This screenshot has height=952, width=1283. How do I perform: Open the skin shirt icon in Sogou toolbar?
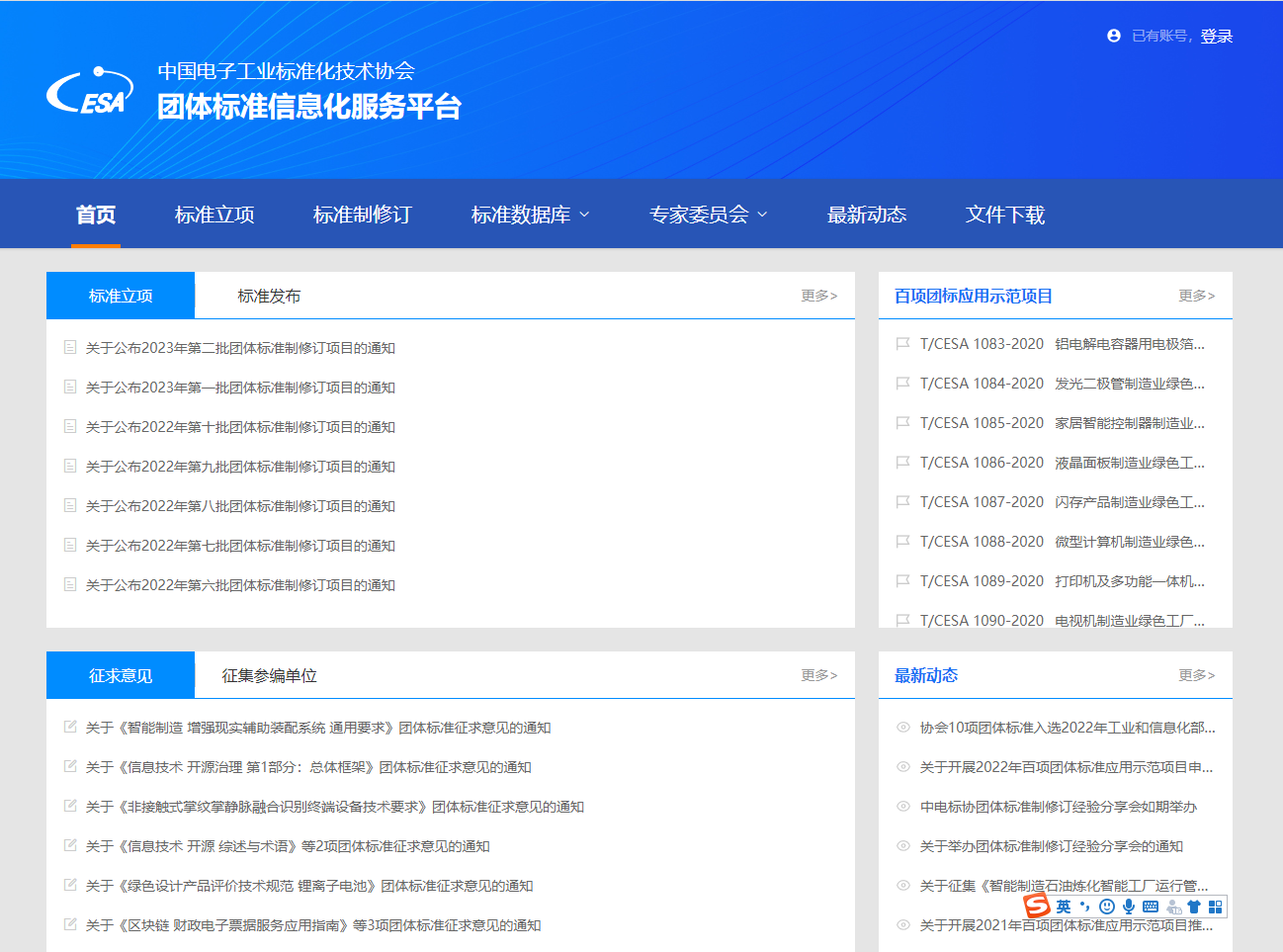pos(1194,907)
